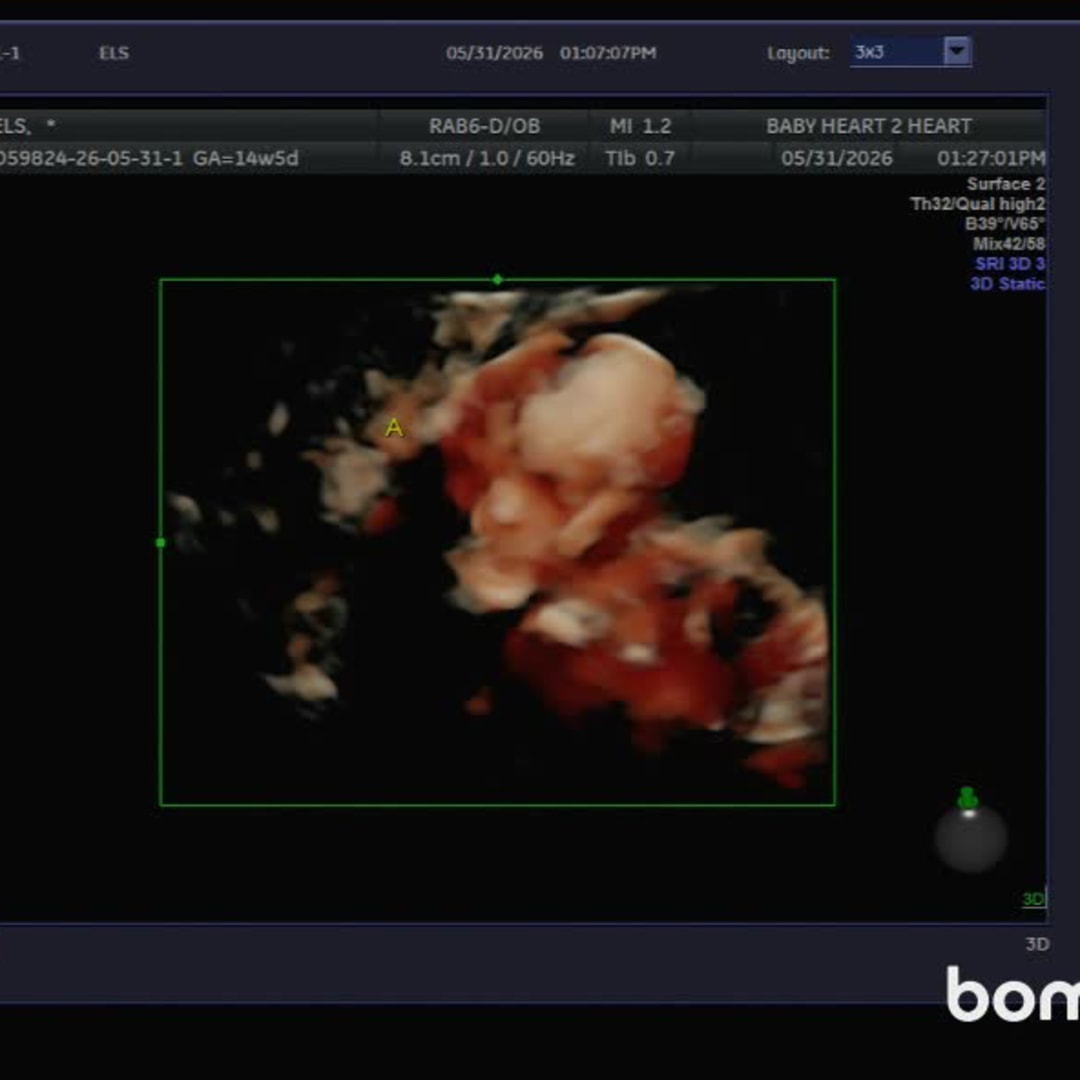Click the 'B39°/V65°' angle text
This screenshot has width=1080, height=1080.
1005,224
